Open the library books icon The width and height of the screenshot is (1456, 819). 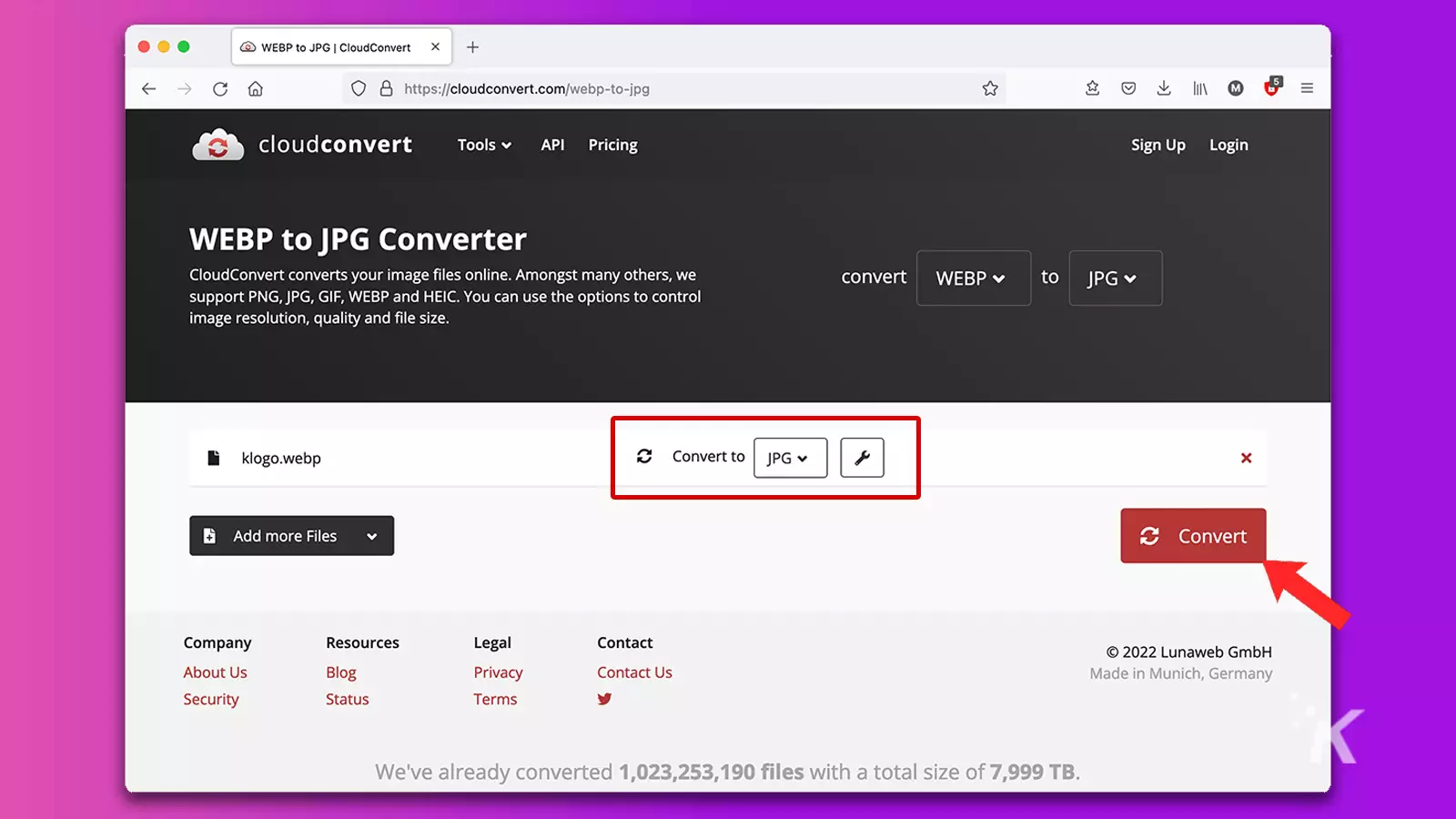[1200, 88]
